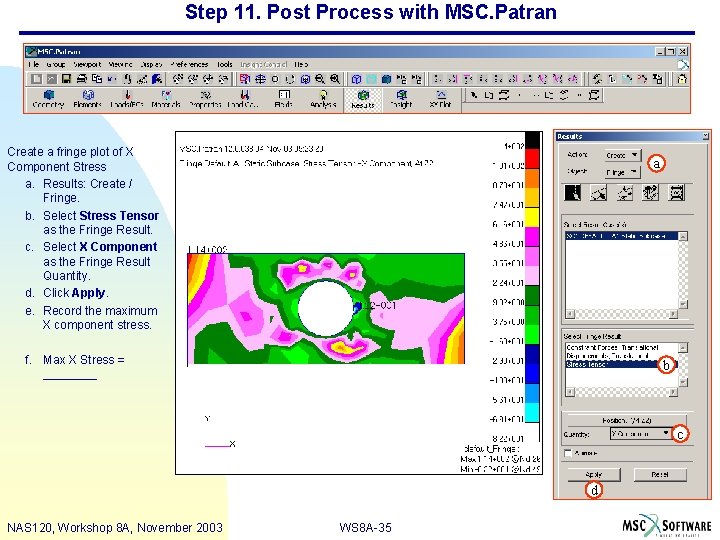Open the Viewing menu
Image resolution: width=720 pixels, height=540 pixels.
[121, 64]
